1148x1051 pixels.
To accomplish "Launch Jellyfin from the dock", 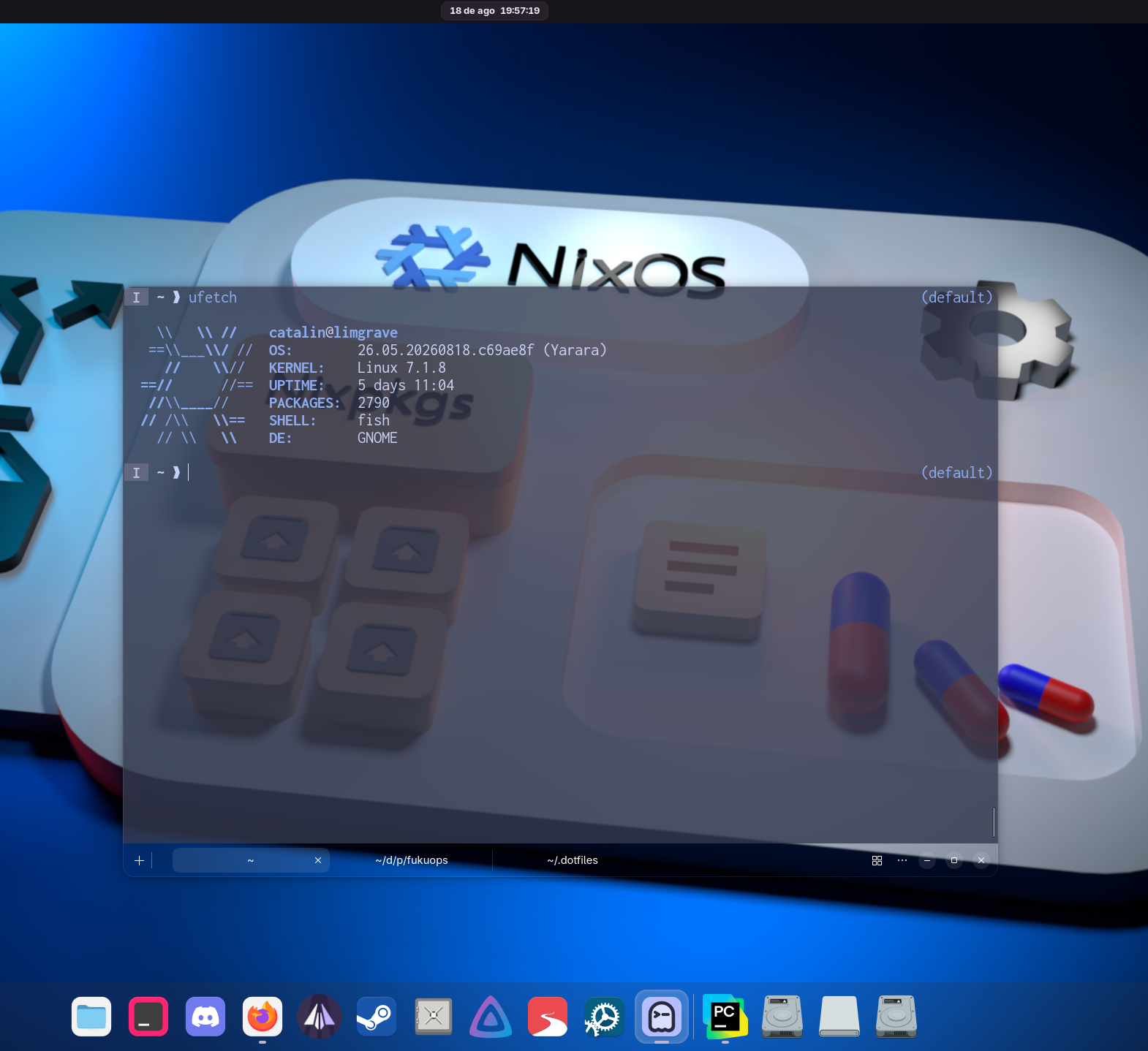I will 491,1016.
